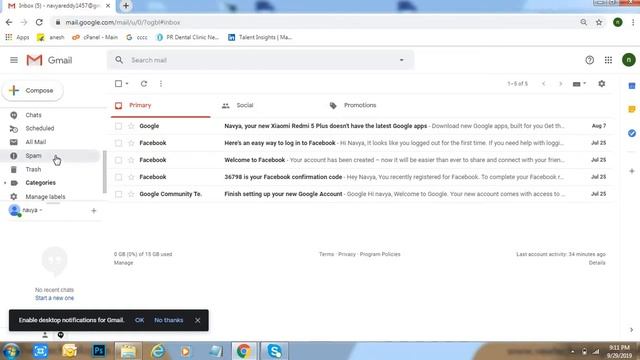
Task: Click the Start a new one chat link
Action: click(54, 298)
